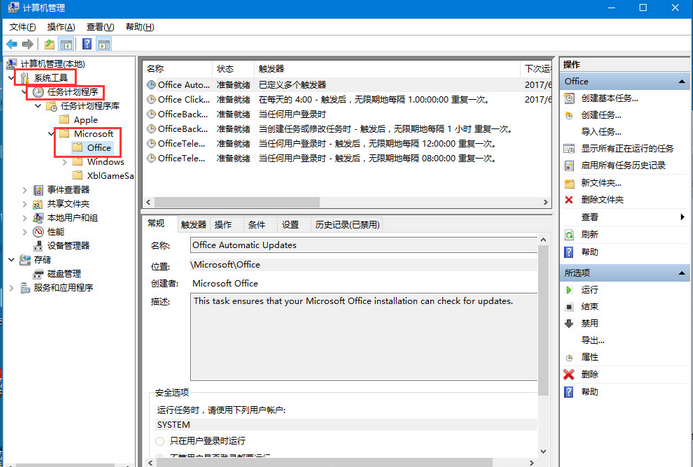
Task: Select the Apple folder in tree
Action: (85, 120)
